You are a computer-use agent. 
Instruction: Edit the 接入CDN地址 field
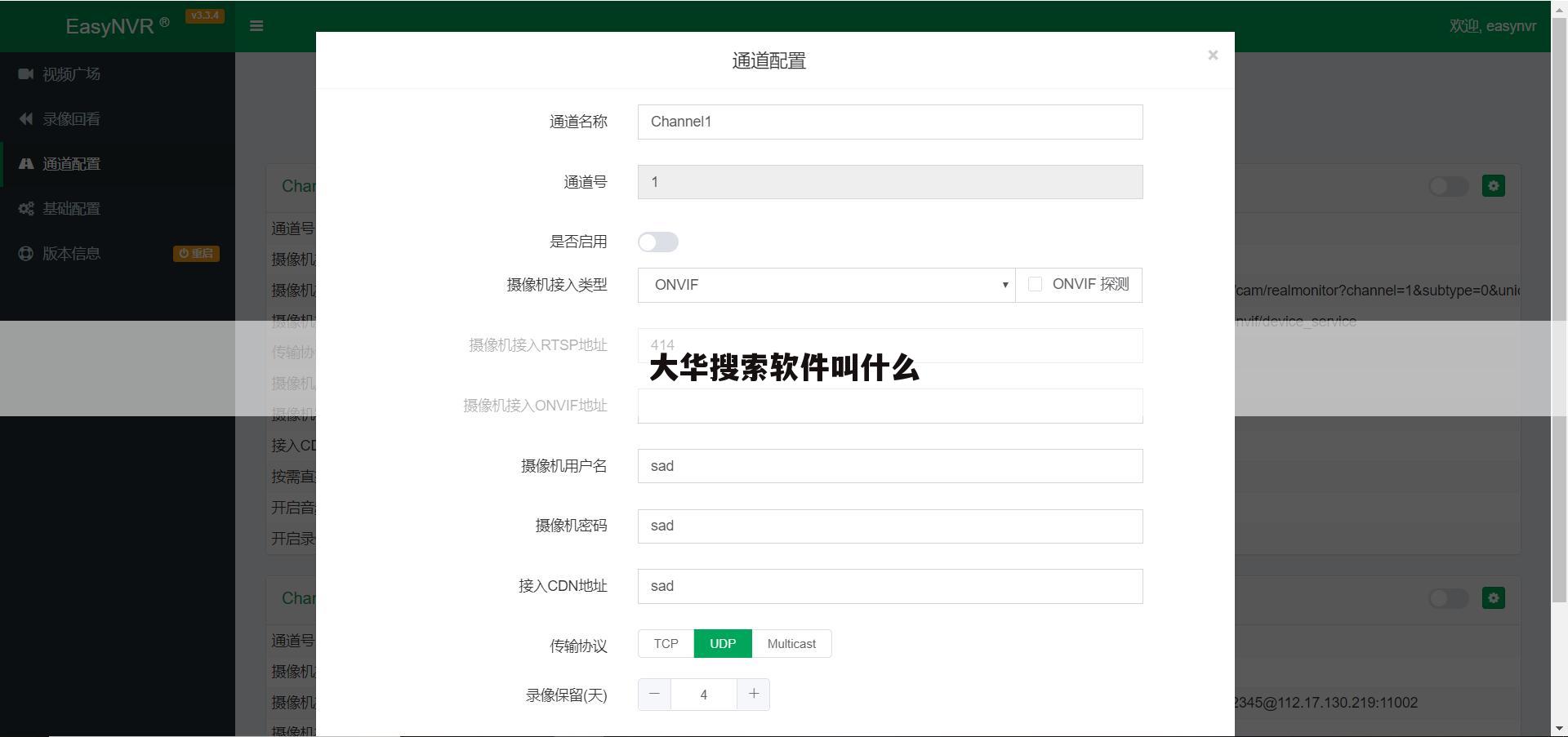point(890,586)
